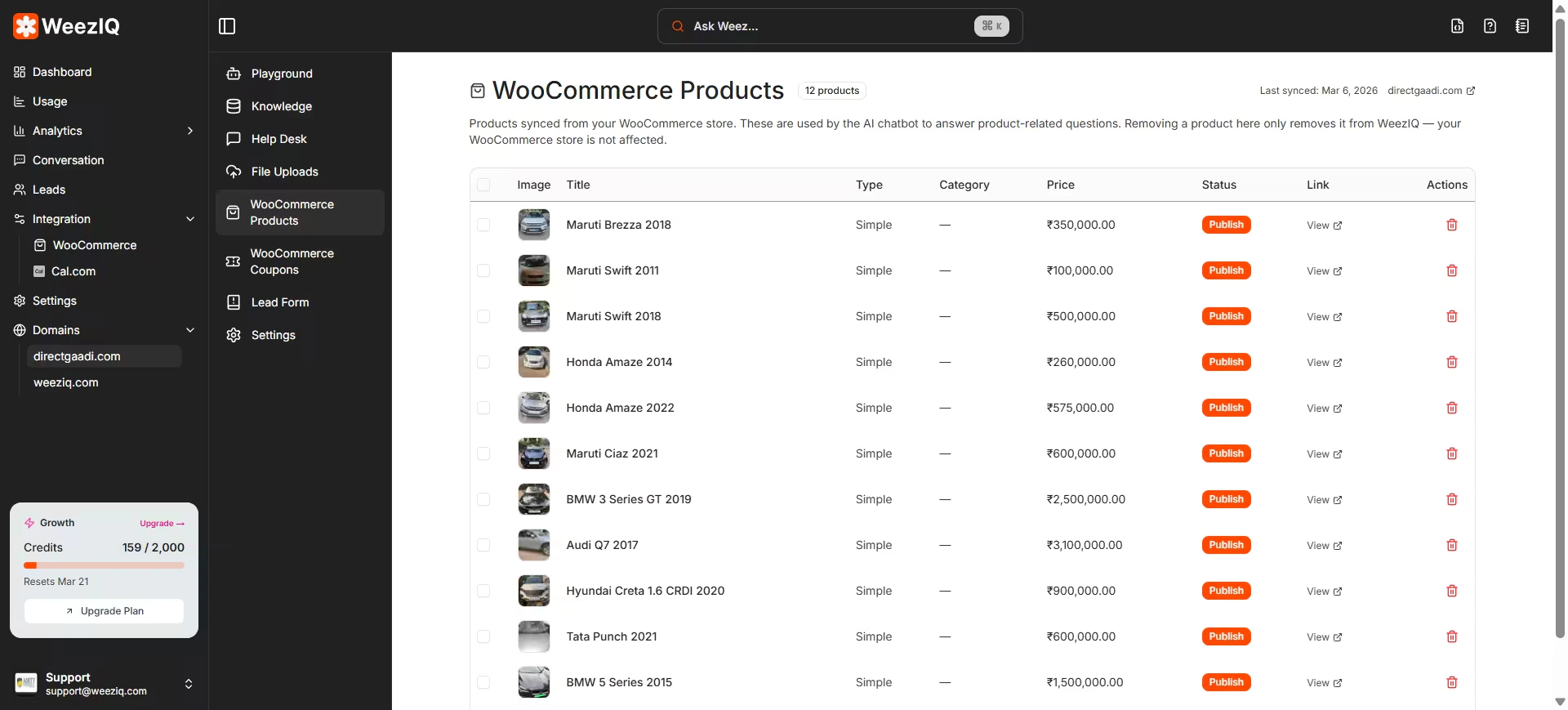Click the WeezIQ logo
1568x710 pixels.
click(x=67, y=26)
